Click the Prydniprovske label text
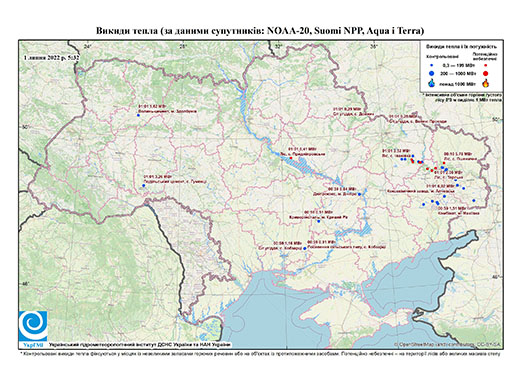 click(302, 152)
